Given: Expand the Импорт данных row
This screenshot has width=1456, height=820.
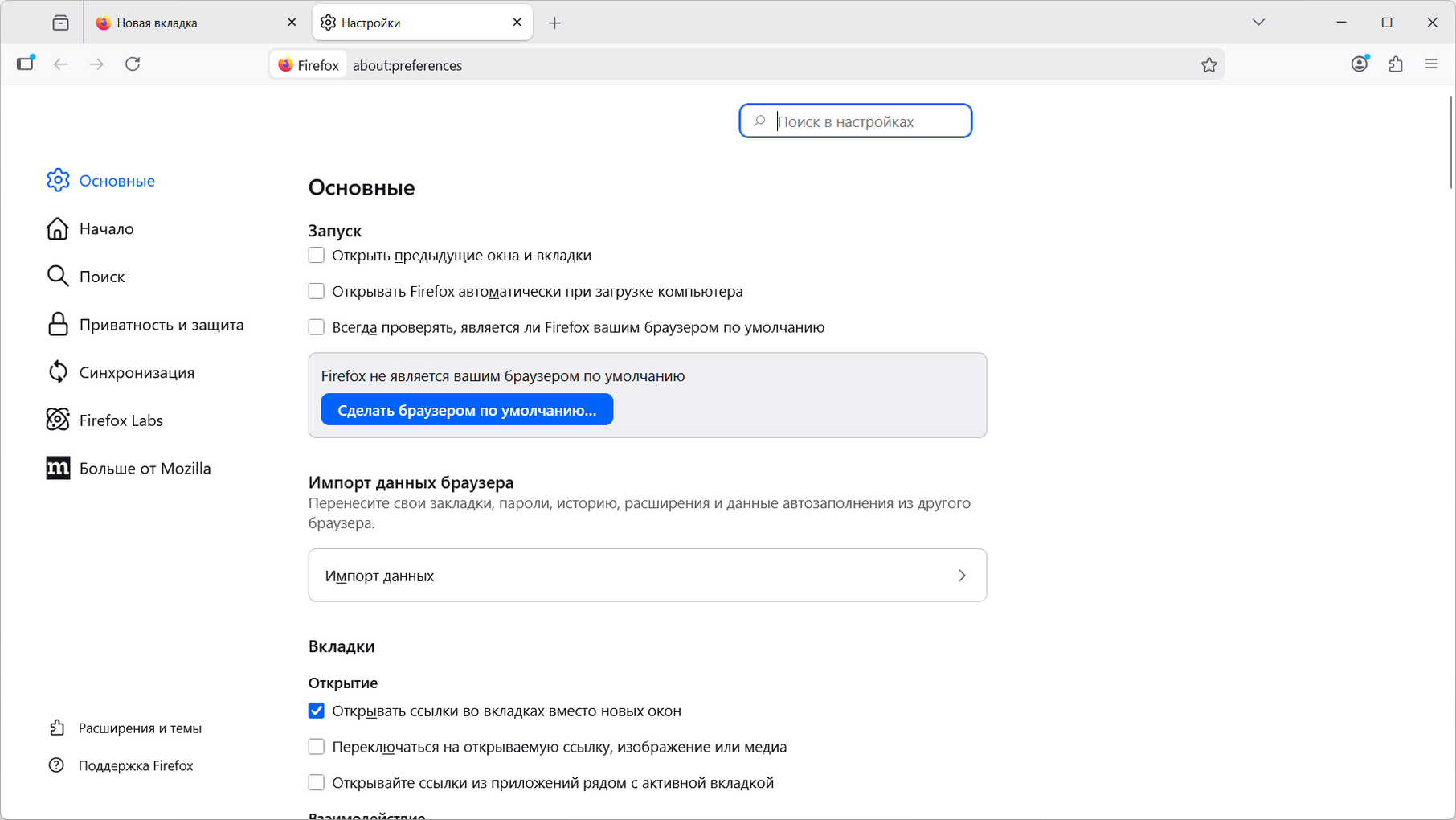Looking at the screenshot, I should tap(647, 575).
